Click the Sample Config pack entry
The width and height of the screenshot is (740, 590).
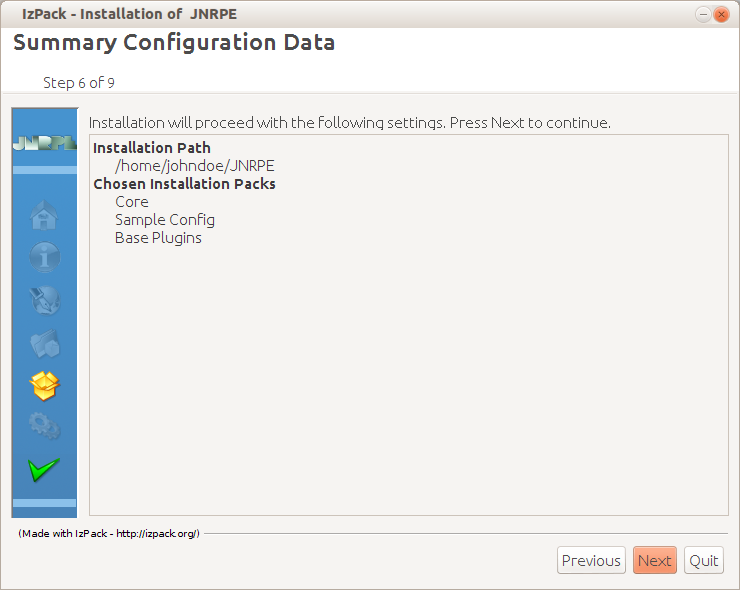coord(165,220)
